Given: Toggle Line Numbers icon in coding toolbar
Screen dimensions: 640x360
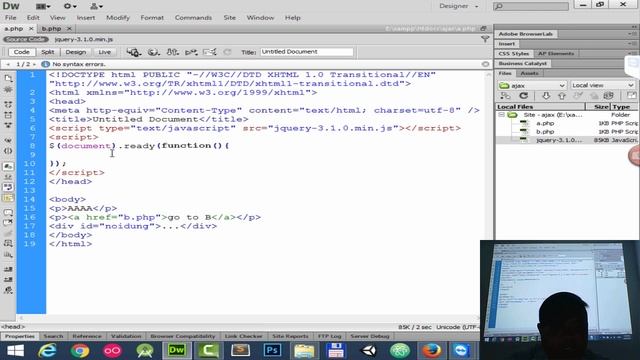Looking at the screenshot, I should point(8,167).
